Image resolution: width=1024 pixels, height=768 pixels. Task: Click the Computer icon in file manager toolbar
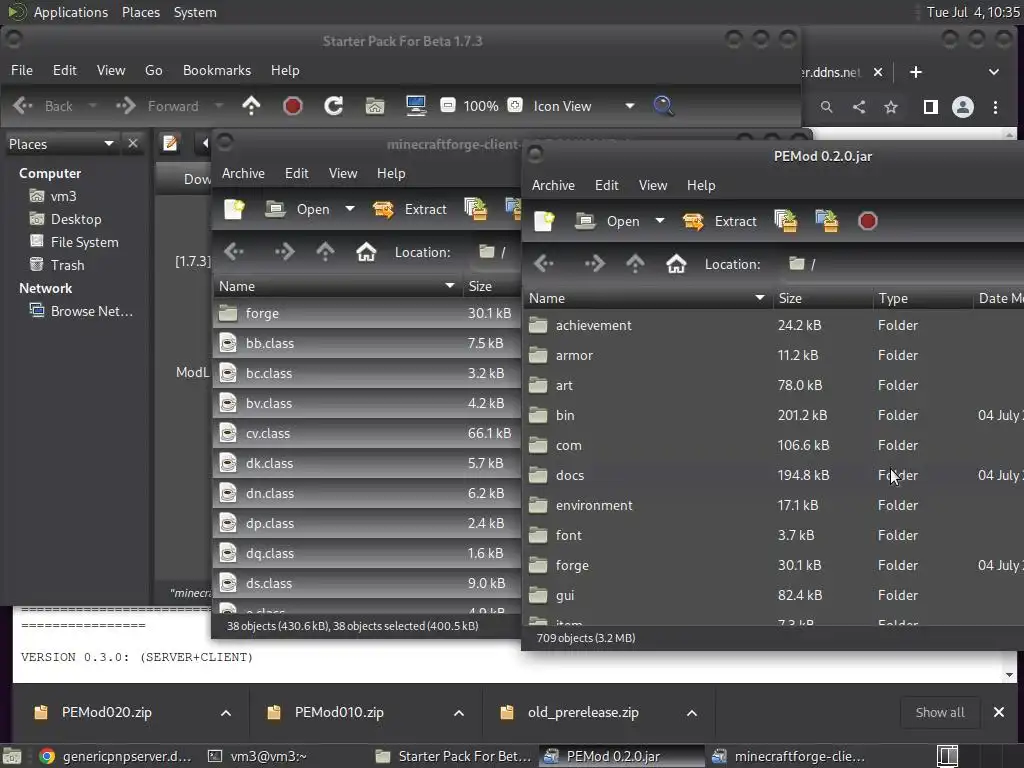416,106
